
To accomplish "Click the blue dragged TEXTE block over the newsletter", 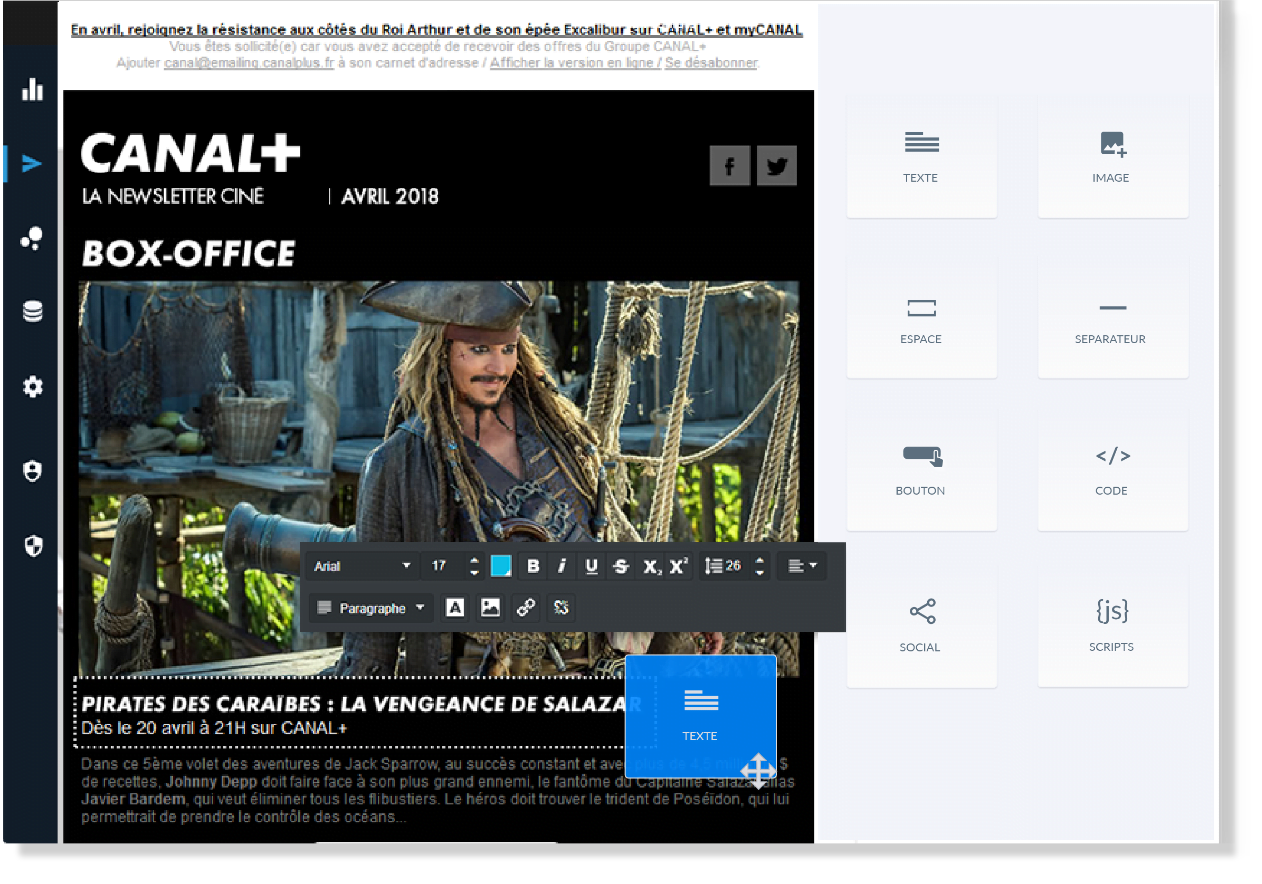I will coord(700,716).
